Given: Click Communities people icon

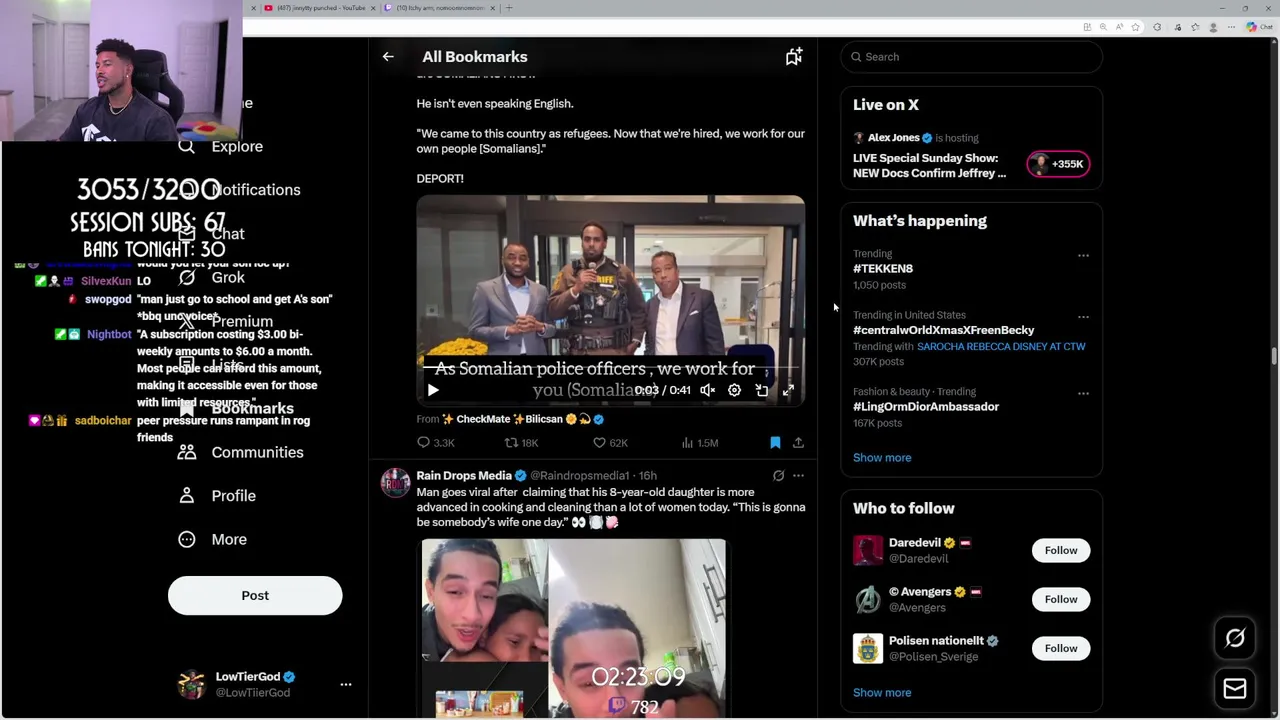Looking at the screenshot, I should click(187, 452).
